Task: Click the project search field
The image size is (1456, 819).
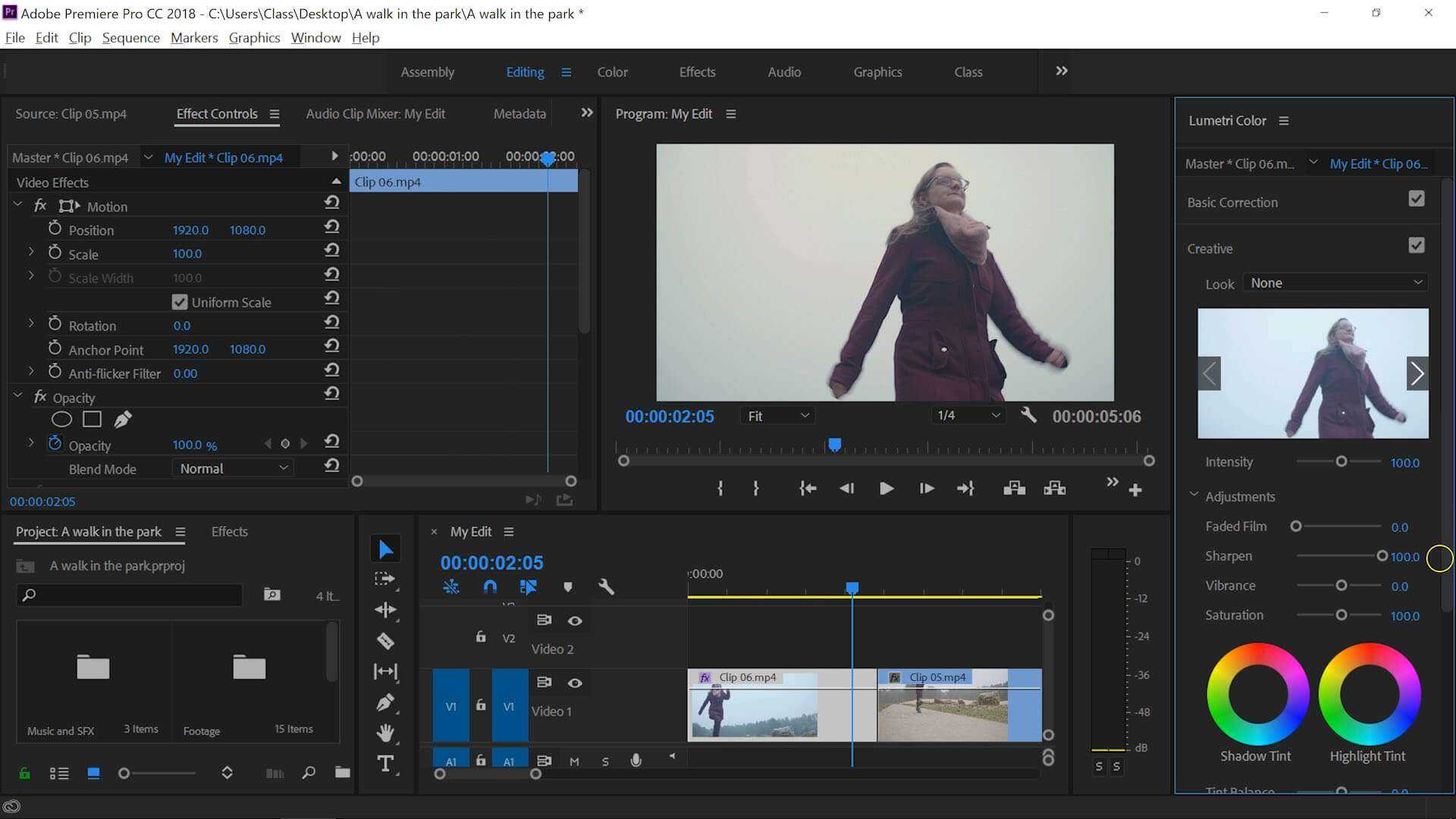Action: (129, 595)
